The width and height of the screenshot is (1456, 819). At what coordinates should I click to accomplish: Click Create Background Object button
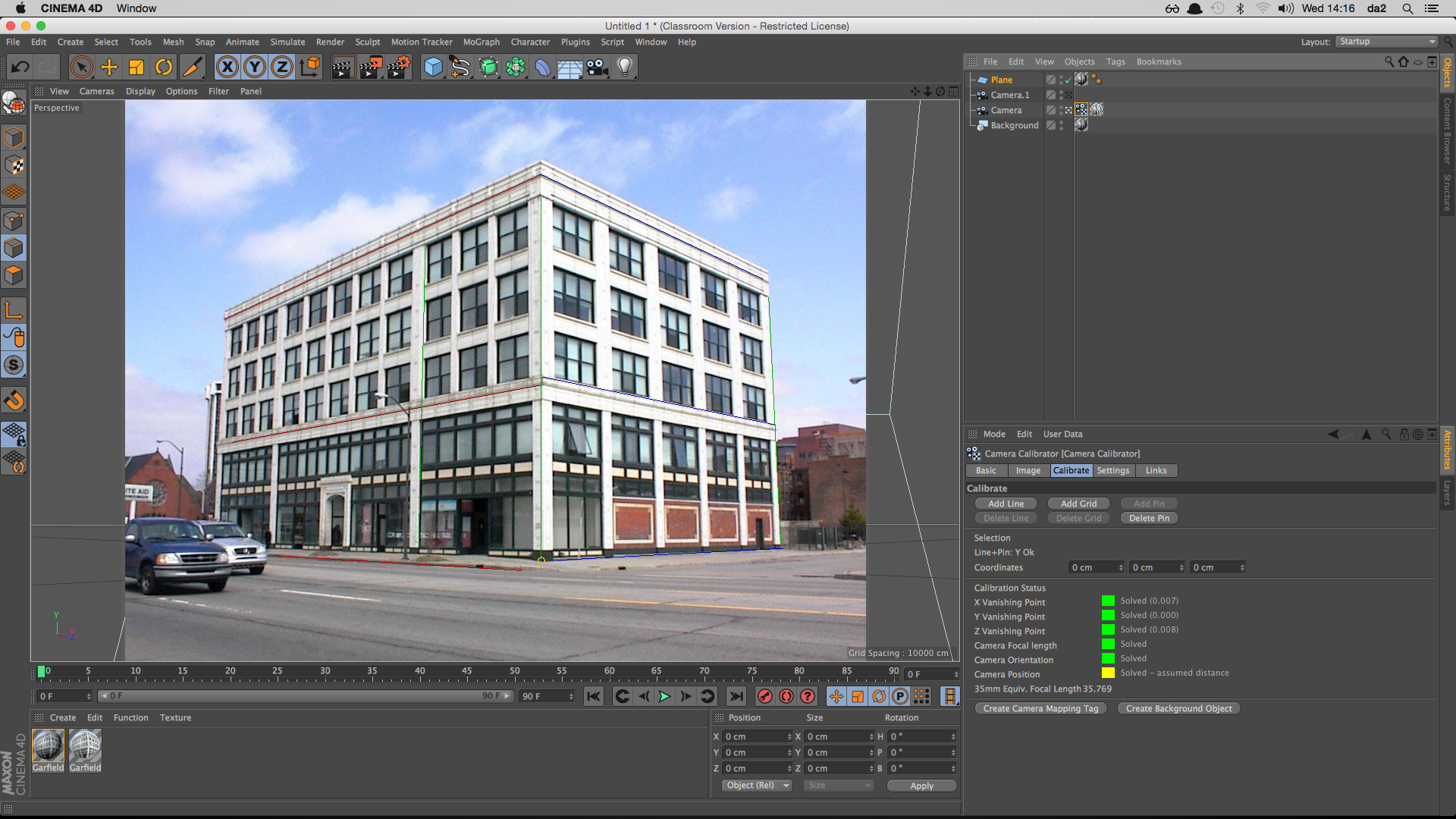click(1178, 709)
